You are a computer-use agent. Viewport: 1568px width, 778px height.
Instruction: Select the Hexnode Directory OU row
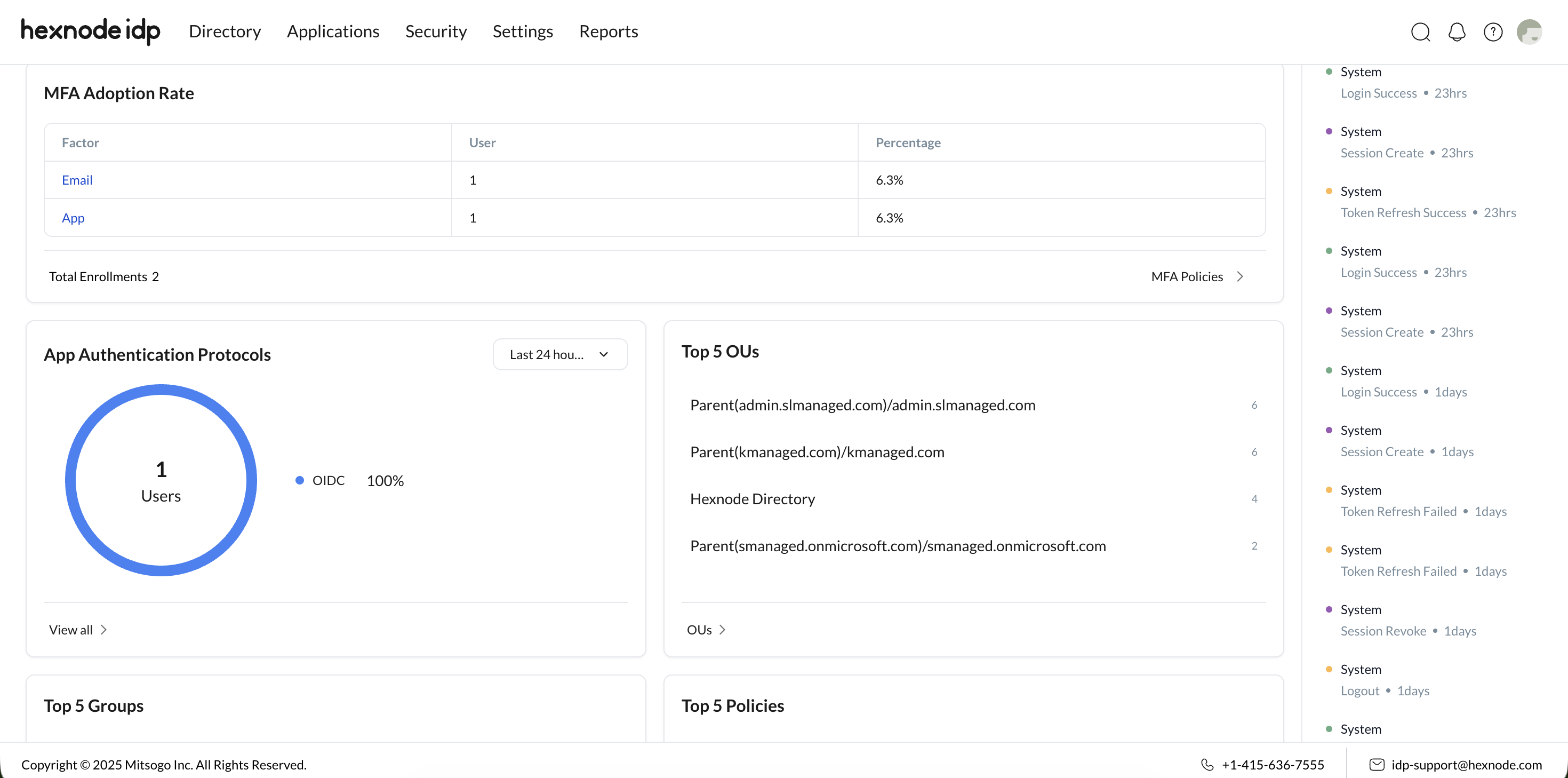click(973, 498)
